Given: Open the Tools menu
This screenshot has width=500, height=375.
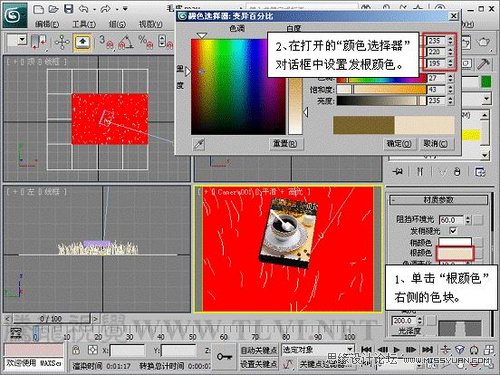Looking at the screenshot, I should pyautogui.click(x=84, y=24).
